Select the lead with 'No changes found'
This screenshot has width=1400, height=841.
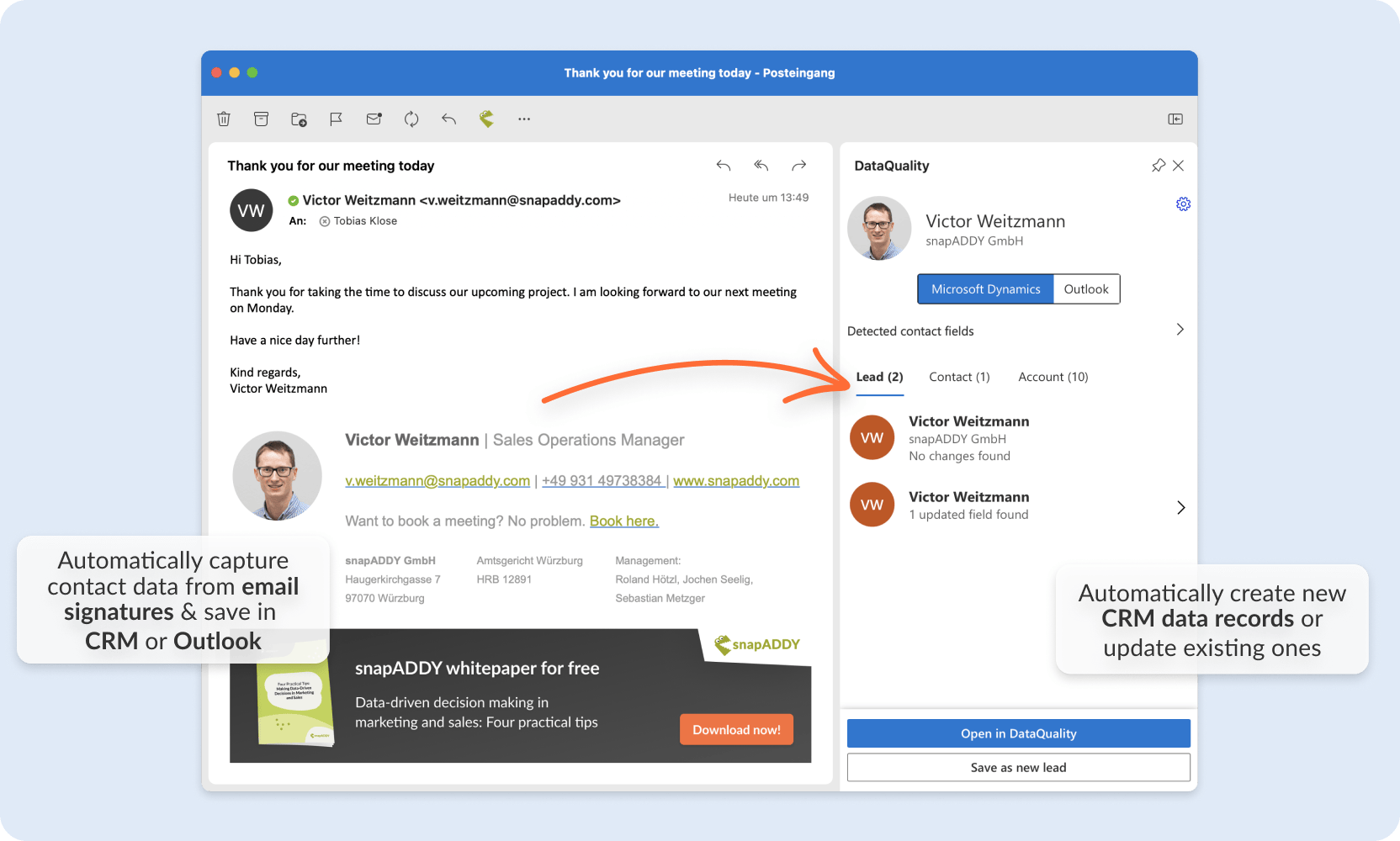tap(1018, 437)
